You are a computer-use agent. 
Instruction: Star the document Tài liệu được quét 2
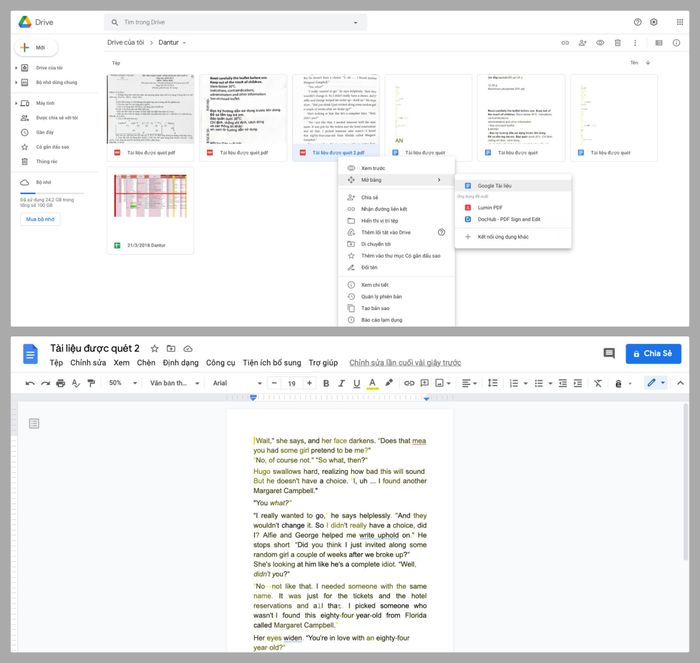(154, 348)
